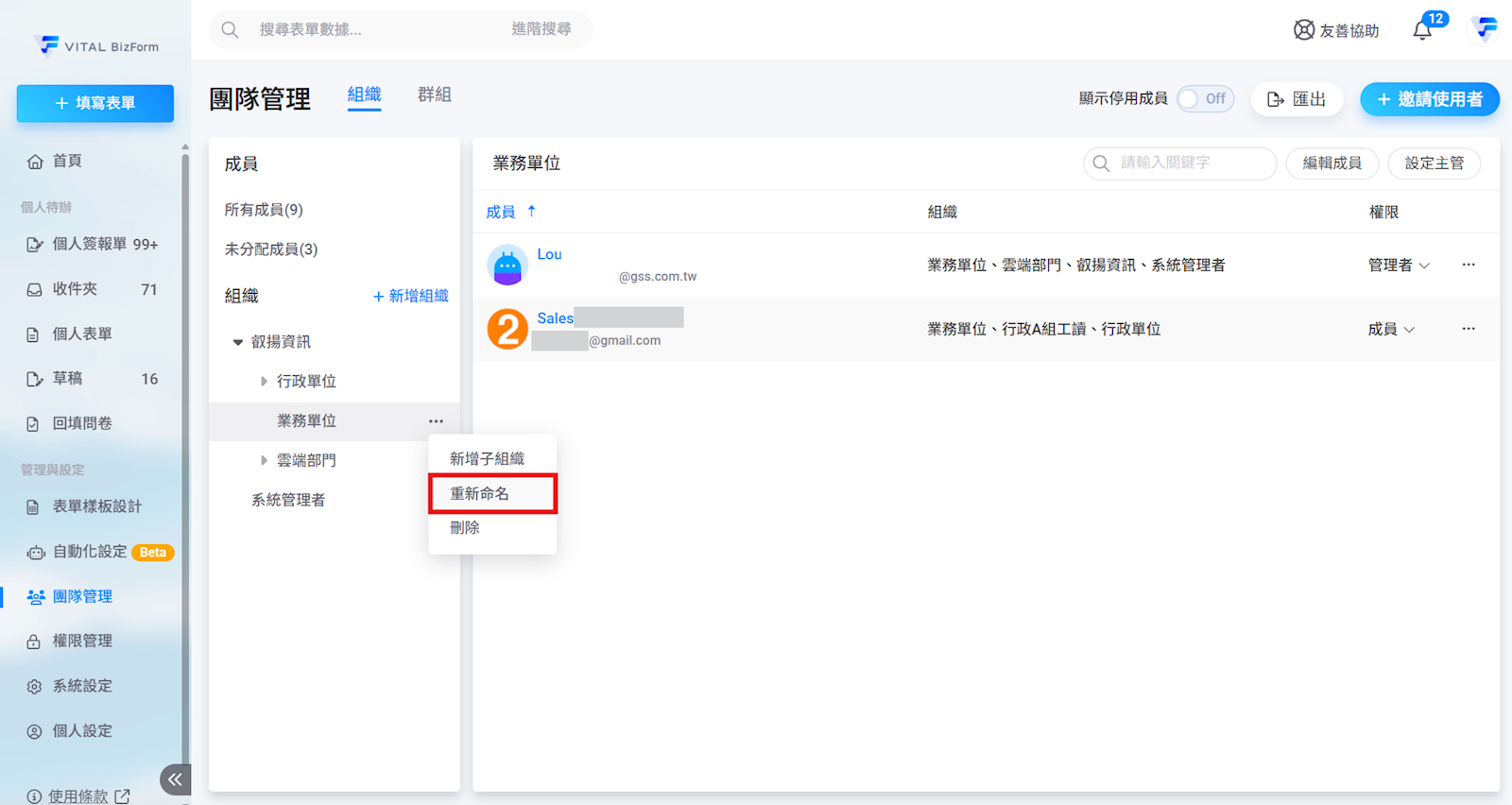Click the 業務單位 three-dots icon in tree

coord(436,421)
